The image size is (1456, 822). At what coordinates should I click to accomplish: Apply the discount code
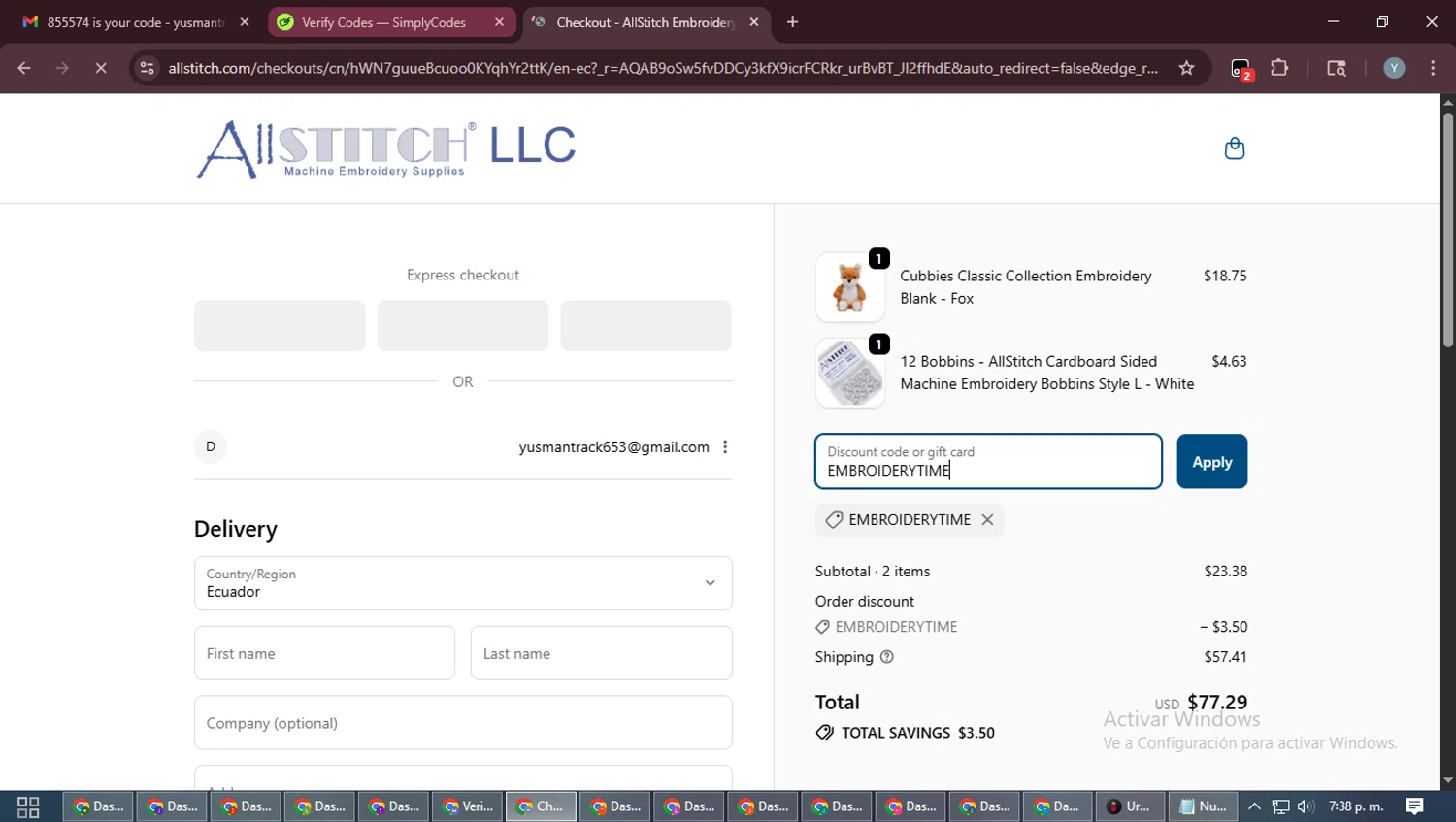click(x=1211, y=462)
